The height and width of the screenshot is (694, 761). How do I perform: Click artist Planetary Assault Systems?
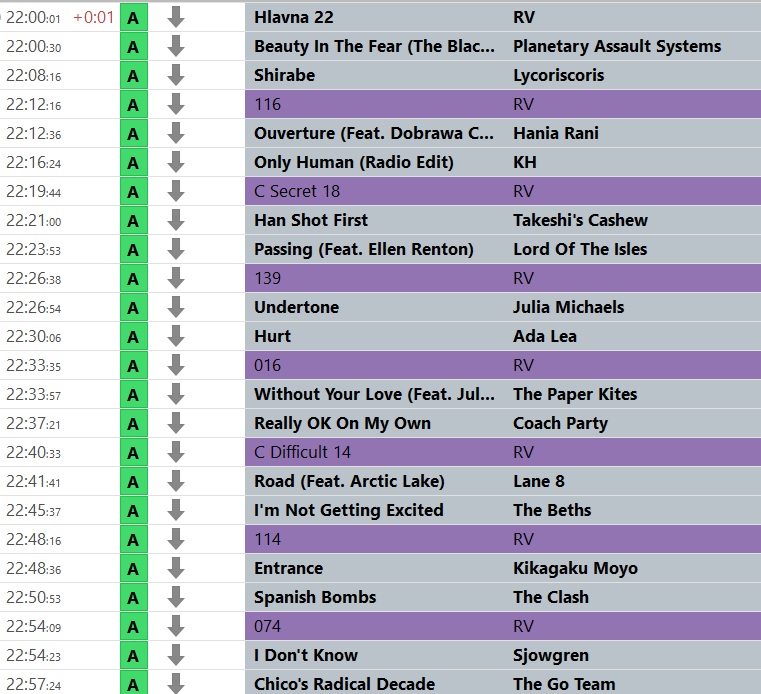(617, 47)
